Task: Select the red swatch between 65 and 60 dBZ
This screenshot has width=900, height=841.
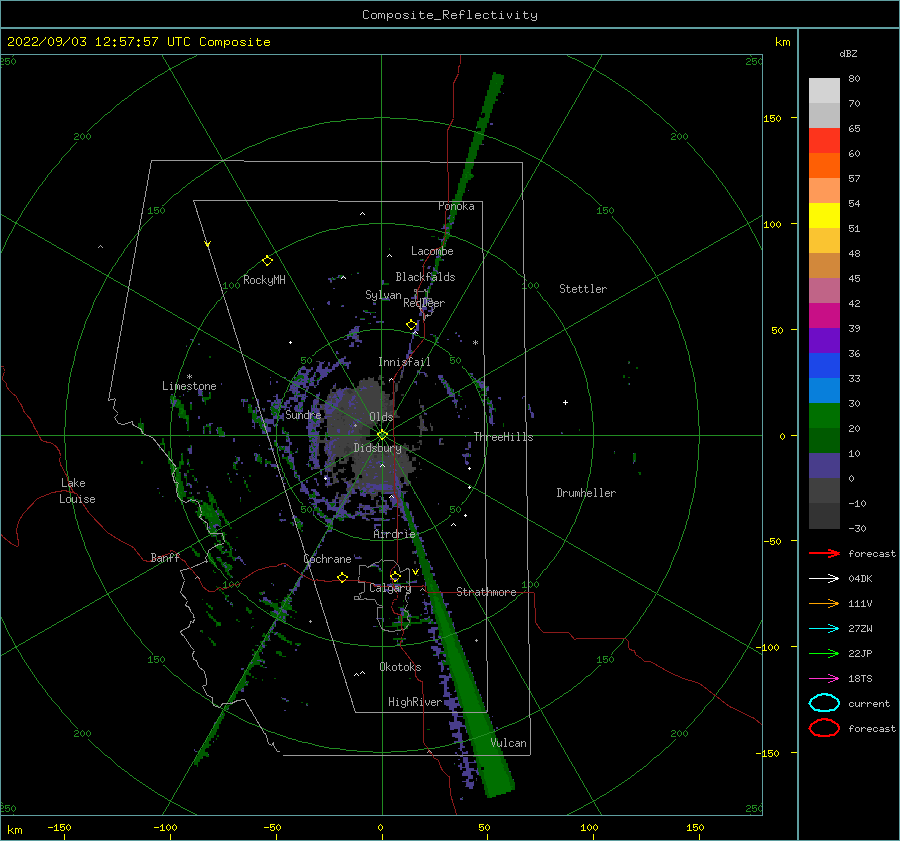Action: pos(824,141)
